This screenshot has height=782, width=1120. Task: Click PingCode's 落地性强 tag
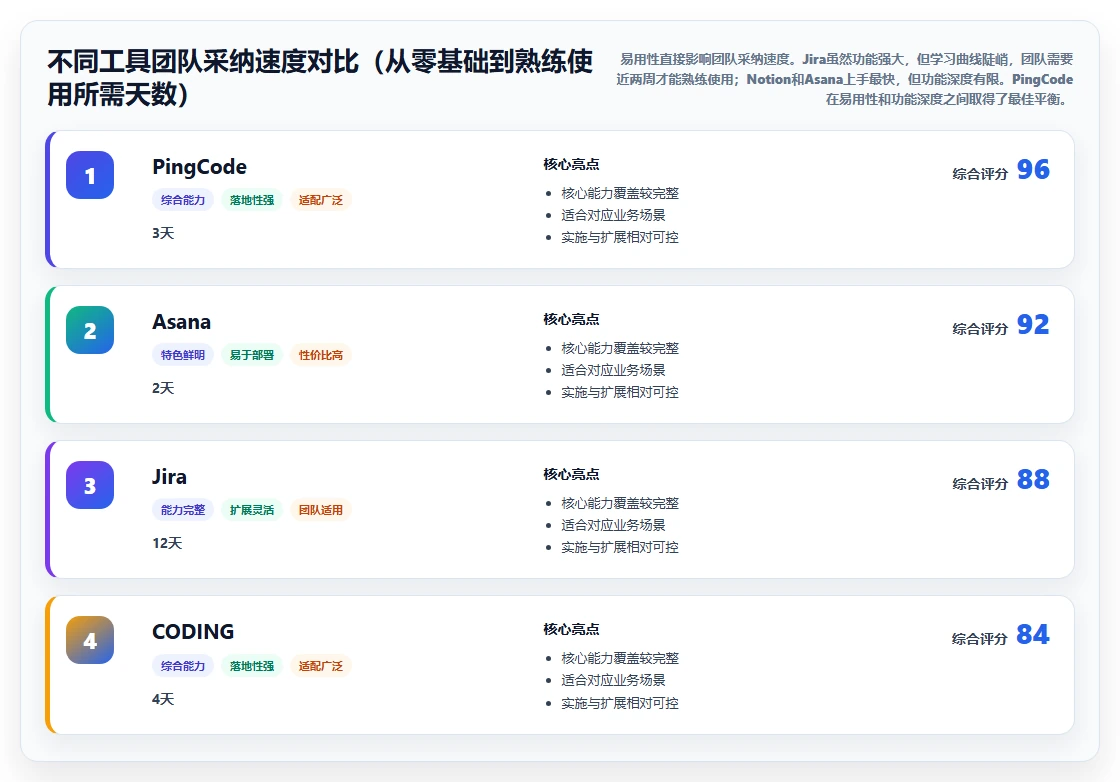pos(251,200)
